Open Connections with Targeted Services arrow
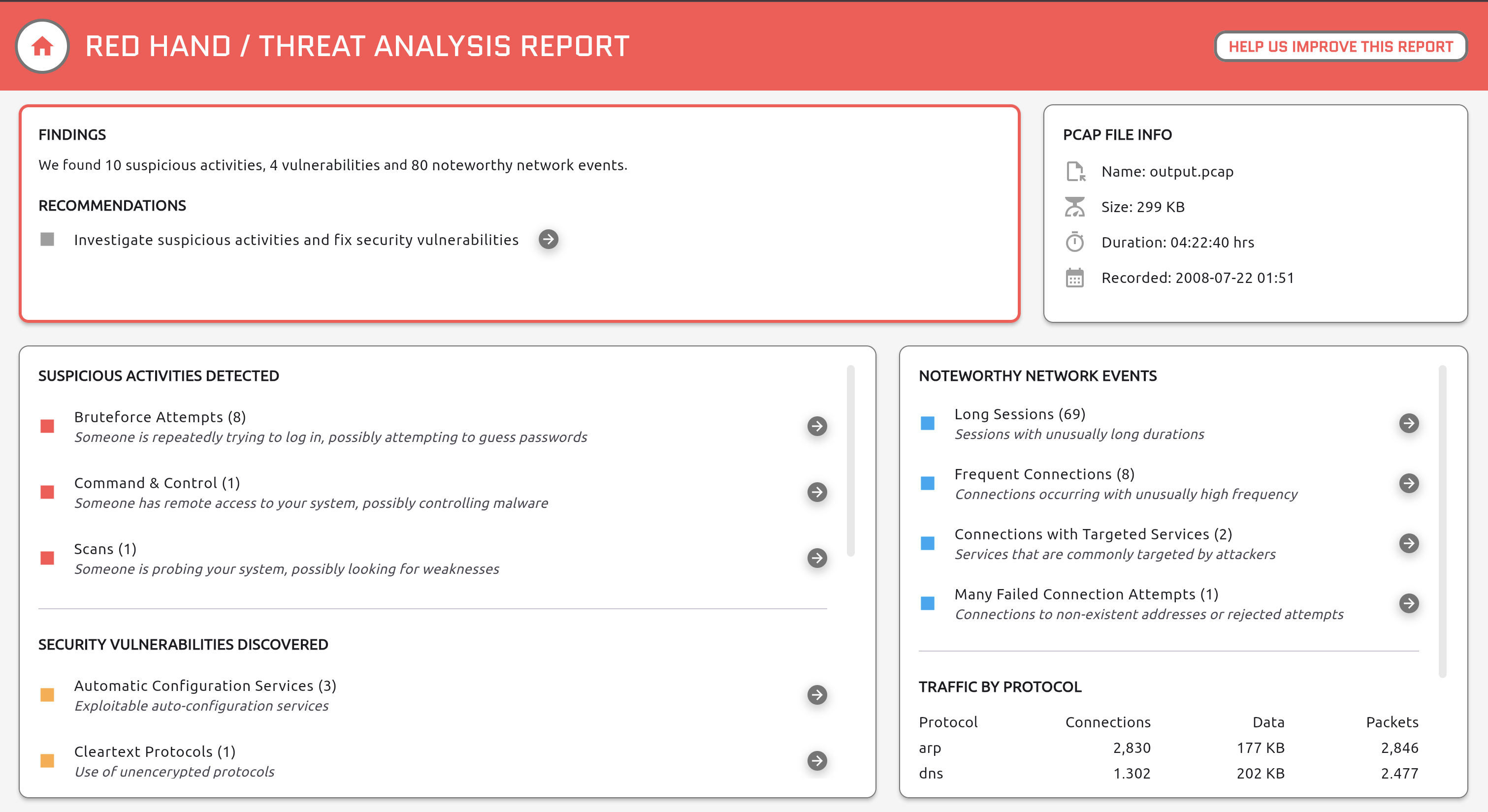Viewport: 1488px width, 812px height. (1409, 543)
